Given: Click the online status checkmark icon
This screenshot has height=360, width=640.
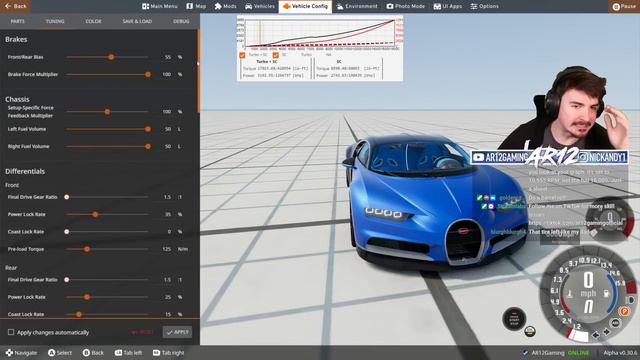Looking at the screenshot, I should (525, 353).
